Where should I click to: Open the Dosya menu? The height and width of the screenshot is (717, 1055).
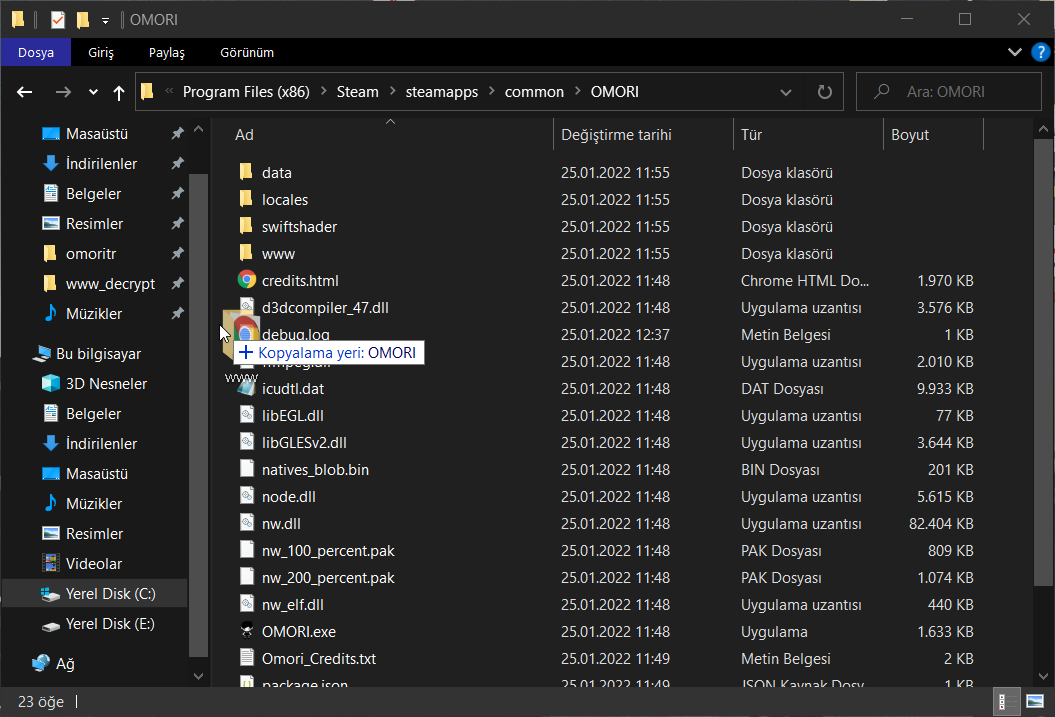tap(36, 52)
